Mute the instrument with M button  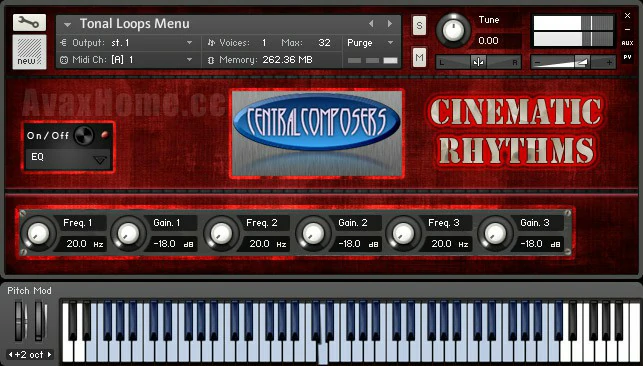point(419,58)
